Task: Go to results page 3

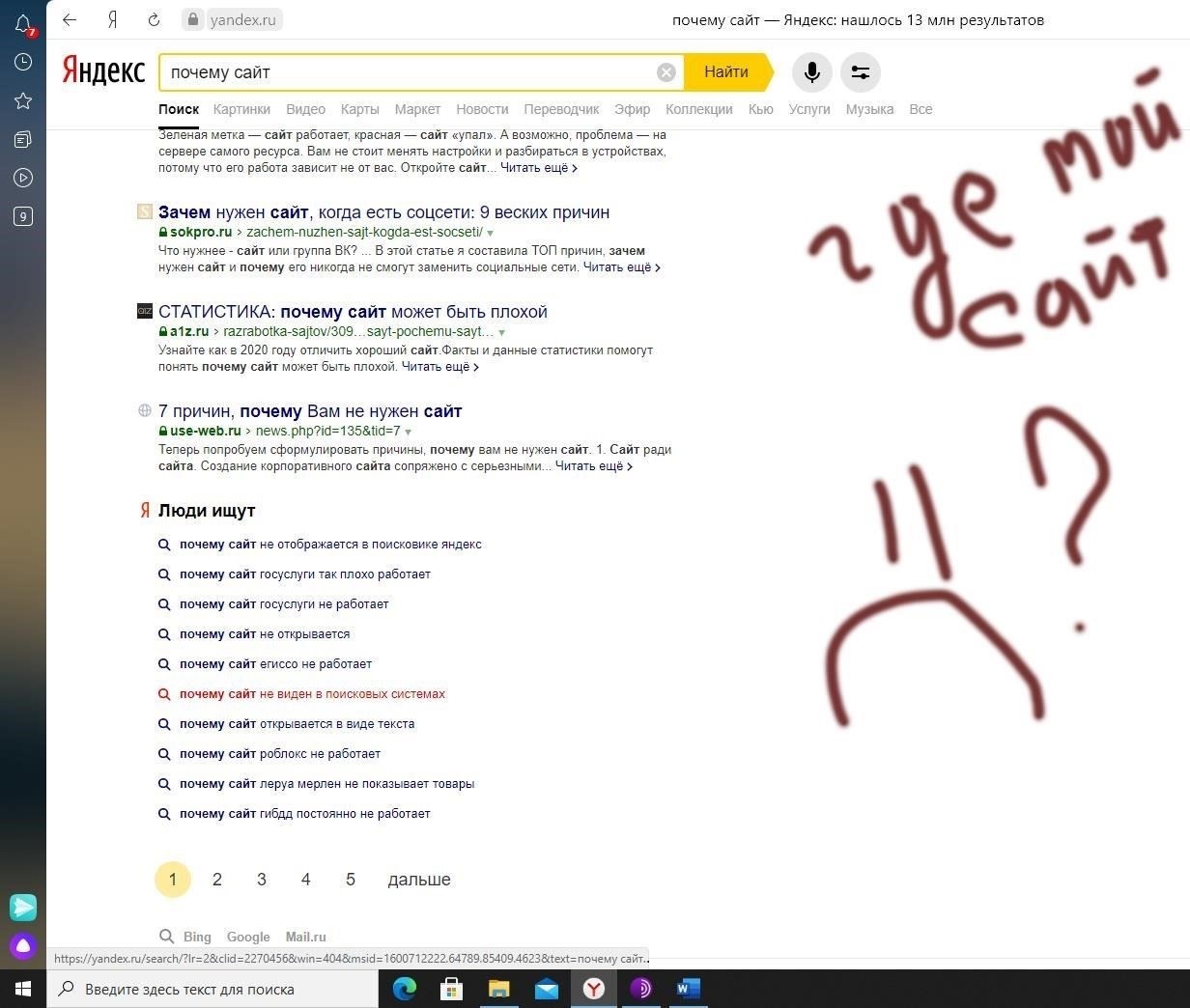Action: click(x=262, y=880)
